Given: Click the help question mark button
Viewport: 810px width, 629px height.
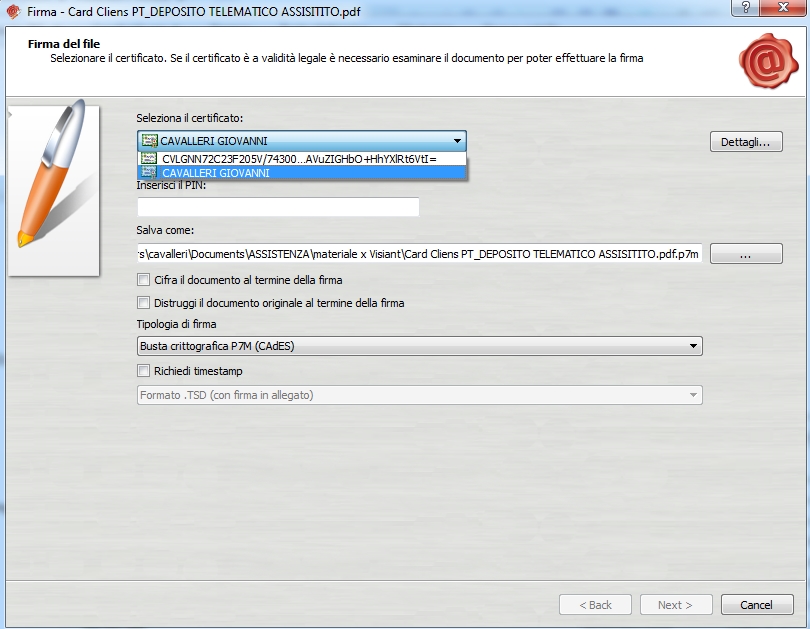Looking at the screenshot, I should coord(745,8).
